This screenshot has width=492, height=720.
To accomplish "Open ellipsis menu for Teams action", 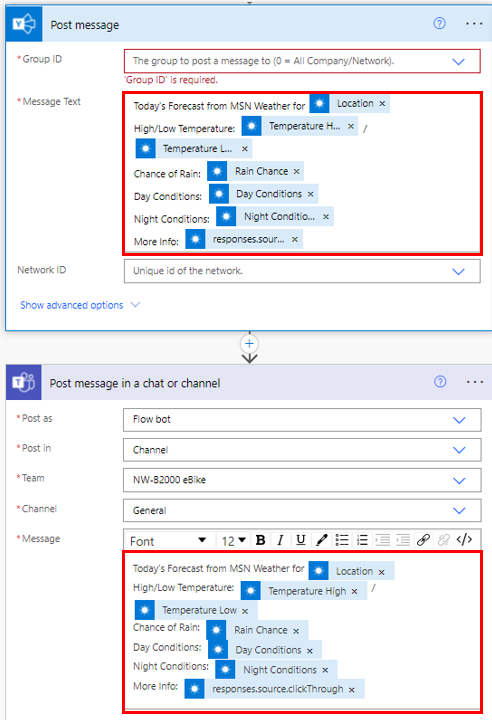I will point(474,382).
